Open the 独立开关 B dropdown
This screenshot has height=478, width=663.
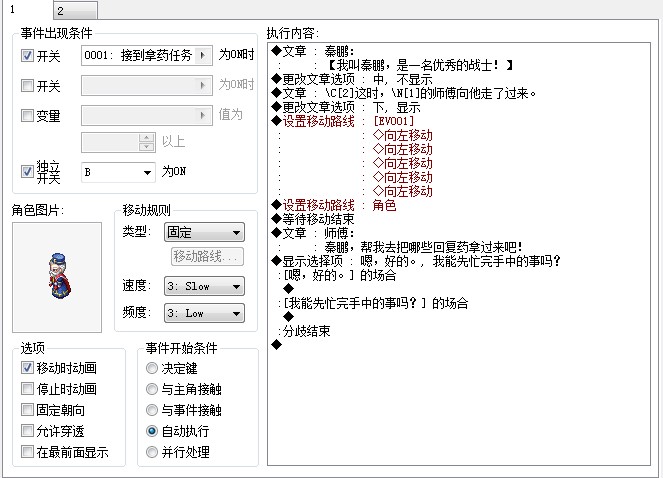point(118,172)
